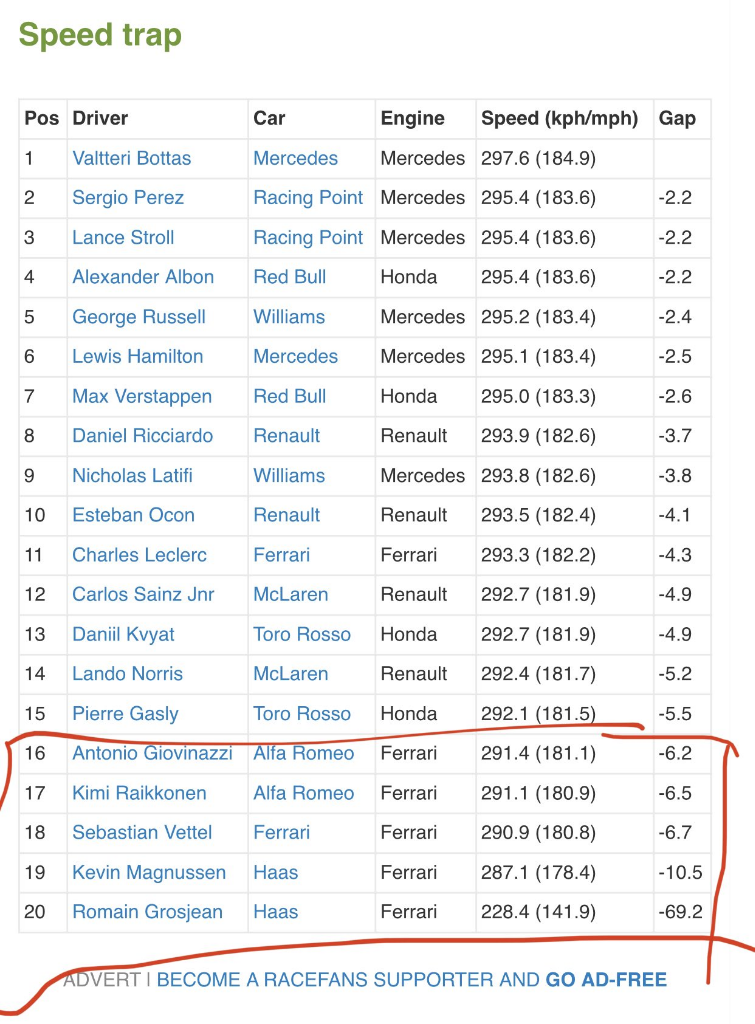Click the Romain Grosjean link

point(147,912)
